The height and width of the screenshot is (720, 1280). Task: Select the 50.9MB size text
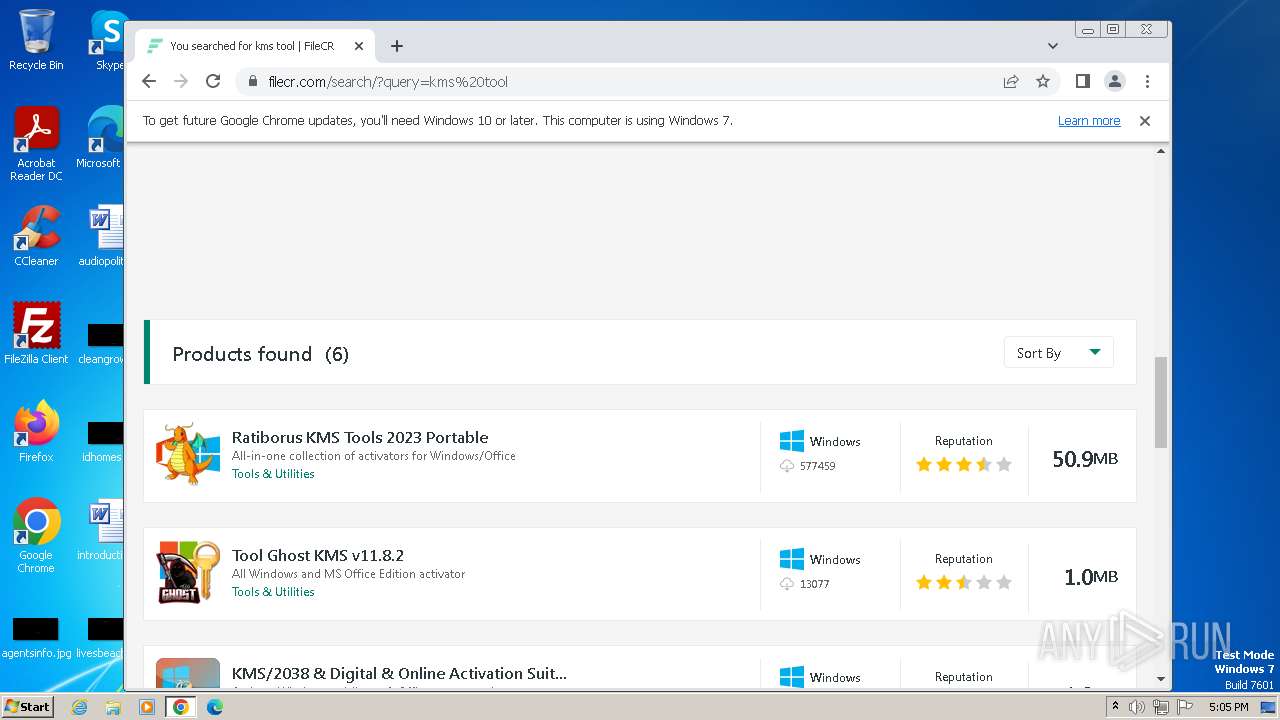pos(1085,459)
